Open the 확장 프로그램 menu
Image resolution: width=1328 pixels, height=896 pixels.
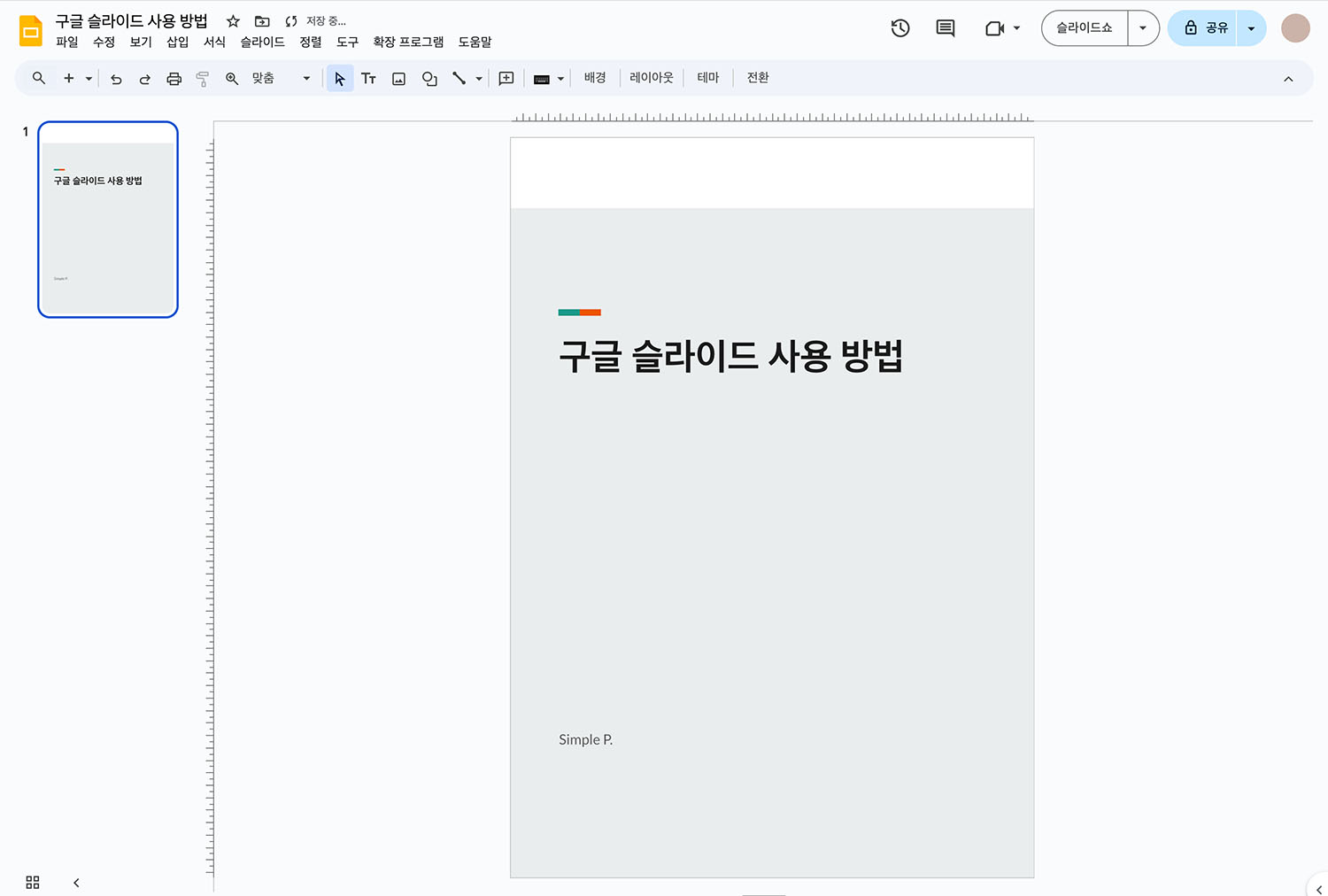pyautogui.click(x=408, y=42)
